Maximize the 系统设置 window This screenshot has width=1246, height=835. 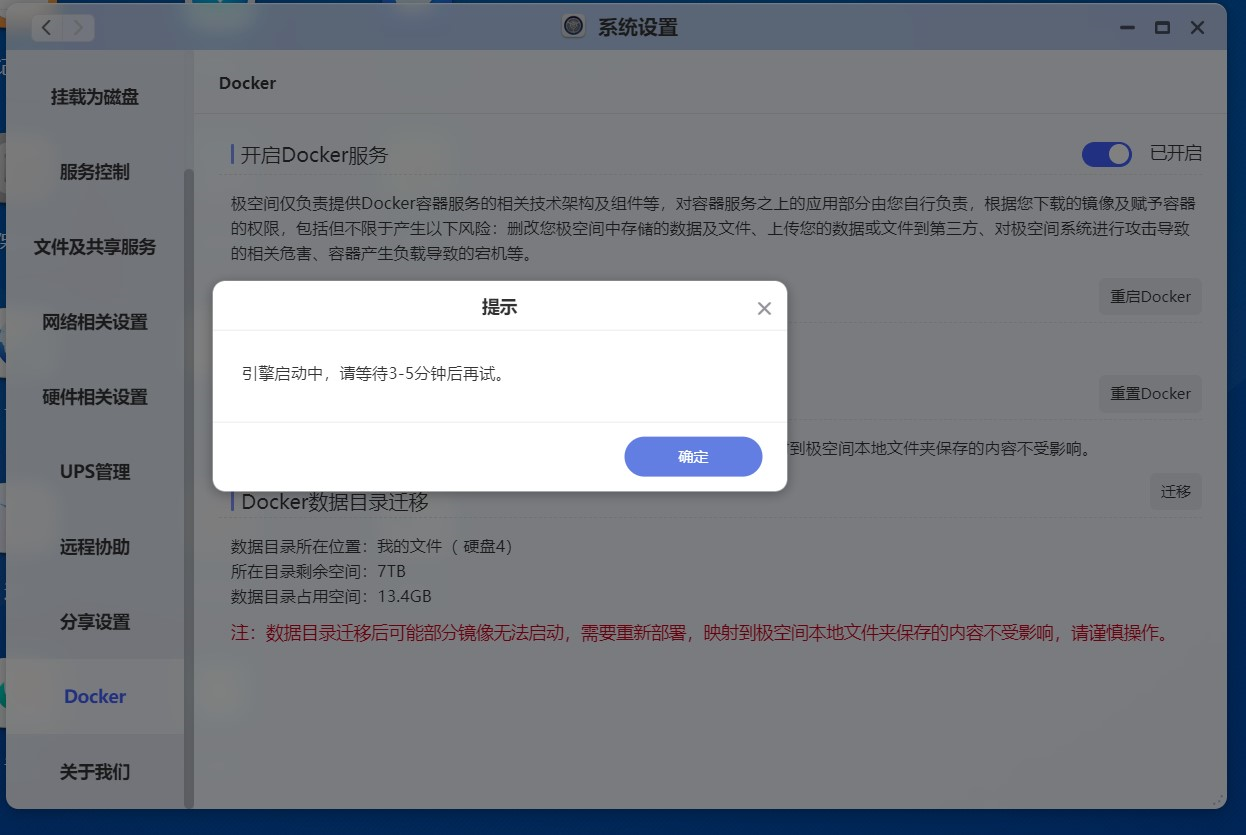point(1162,28)
